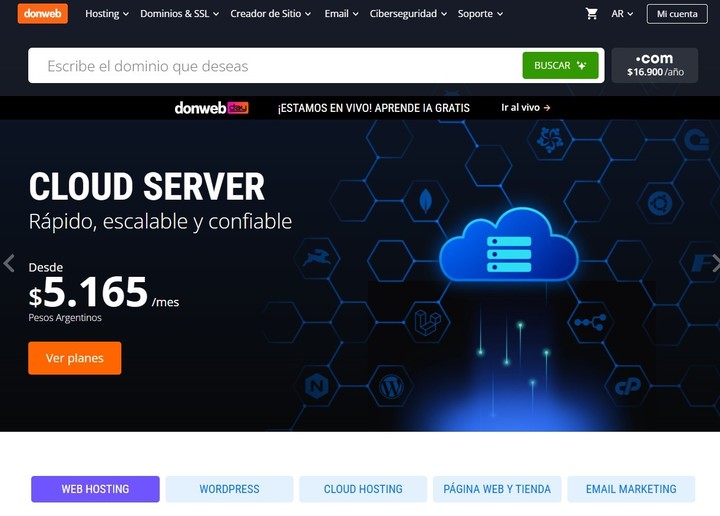
Task: Click the Mi cuenta button
Action: coord(677,14)
